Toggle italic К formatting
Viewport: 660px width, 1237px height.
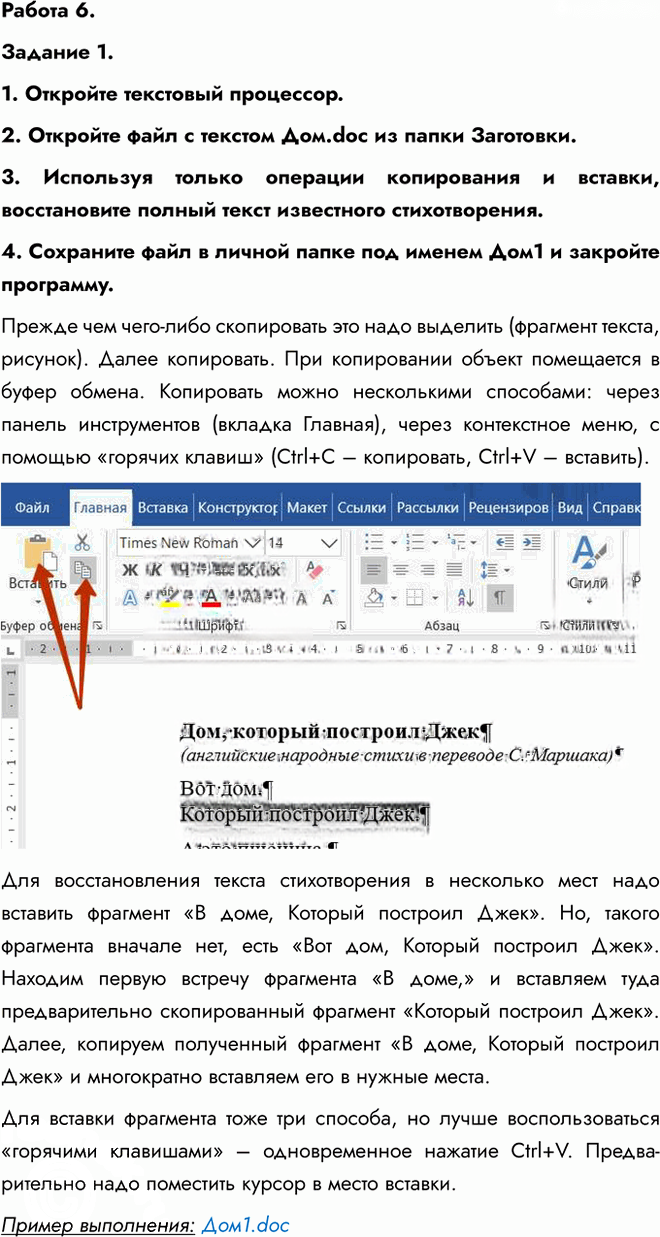(155, 570)
